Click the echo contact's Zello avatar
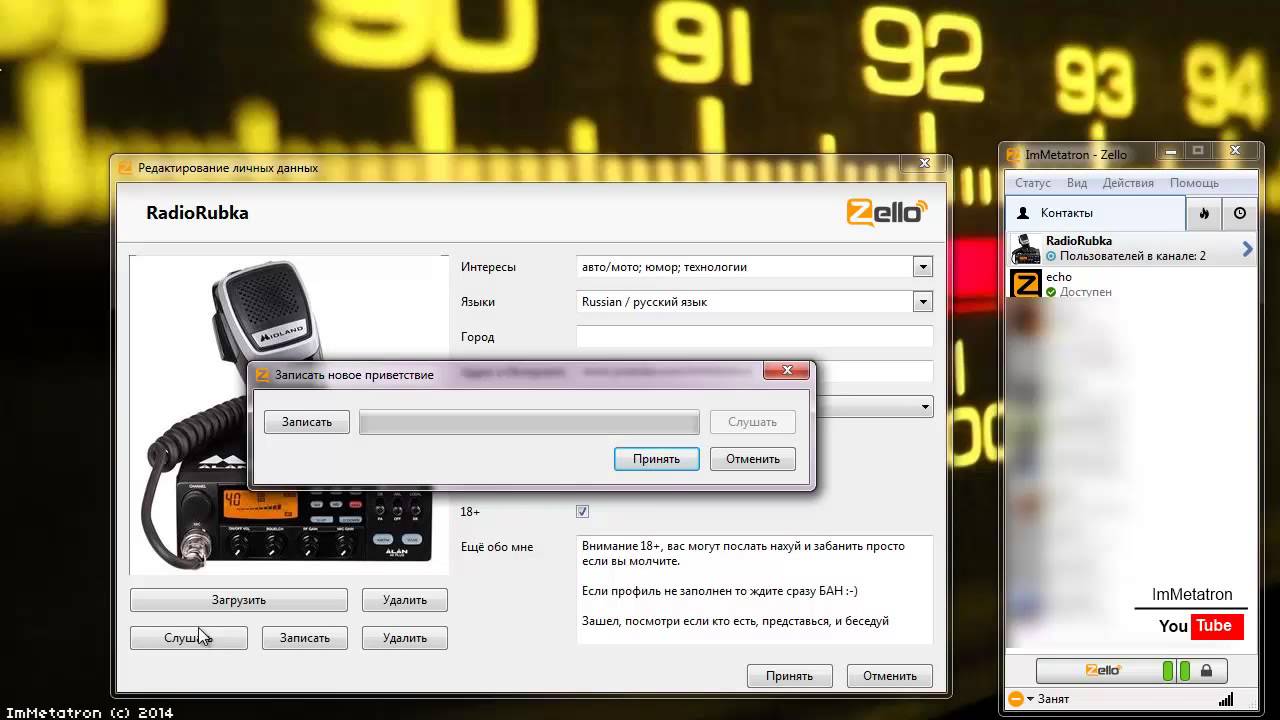This screenshot has height=720, width=1280. coord(1026,284)
